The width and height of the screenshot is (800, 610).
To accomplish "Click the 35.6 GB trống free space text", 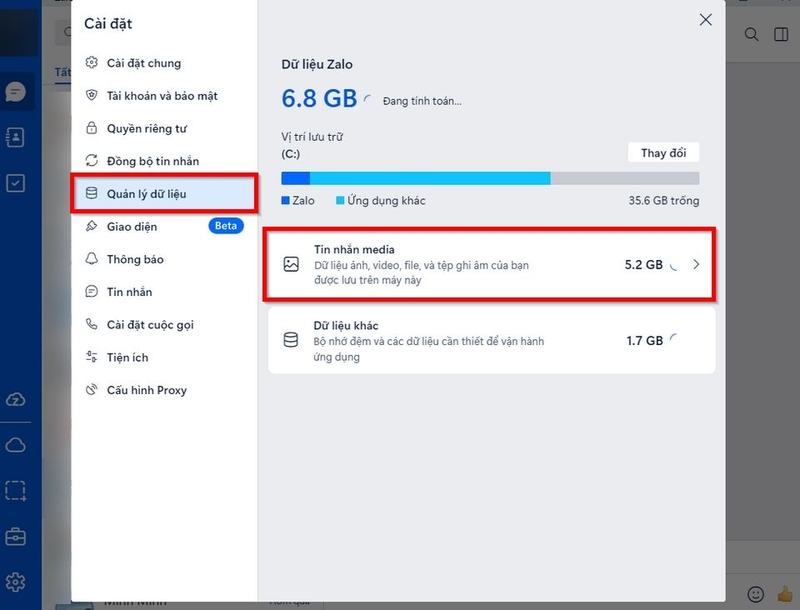I will tap(664, 200).
